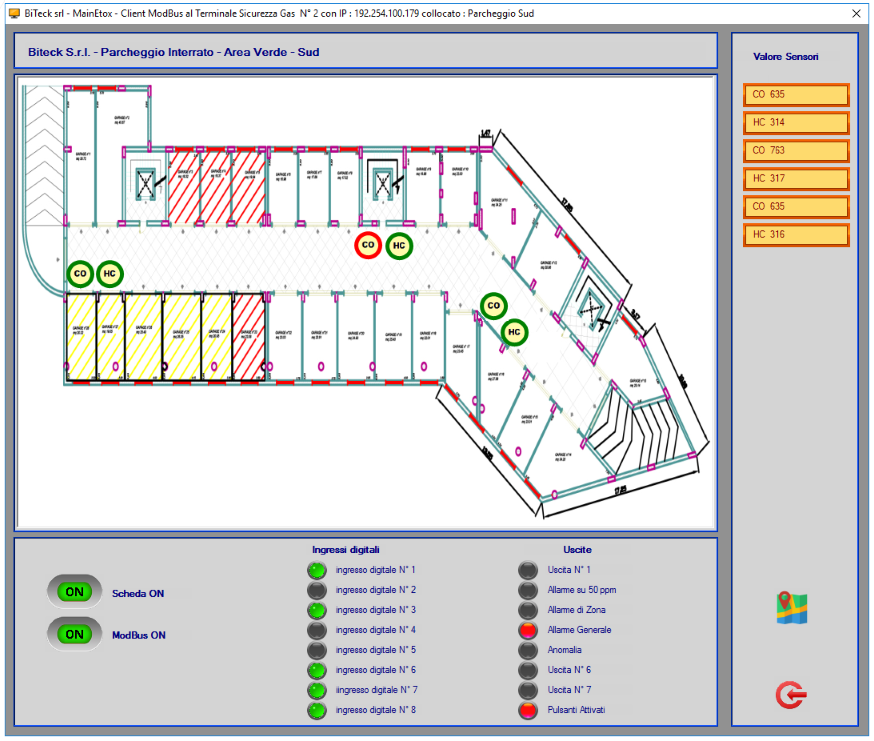Screen dimensions: 874x741
Task: Click the CO sensor in diagonal wing
Action: [x=493, y=306]
